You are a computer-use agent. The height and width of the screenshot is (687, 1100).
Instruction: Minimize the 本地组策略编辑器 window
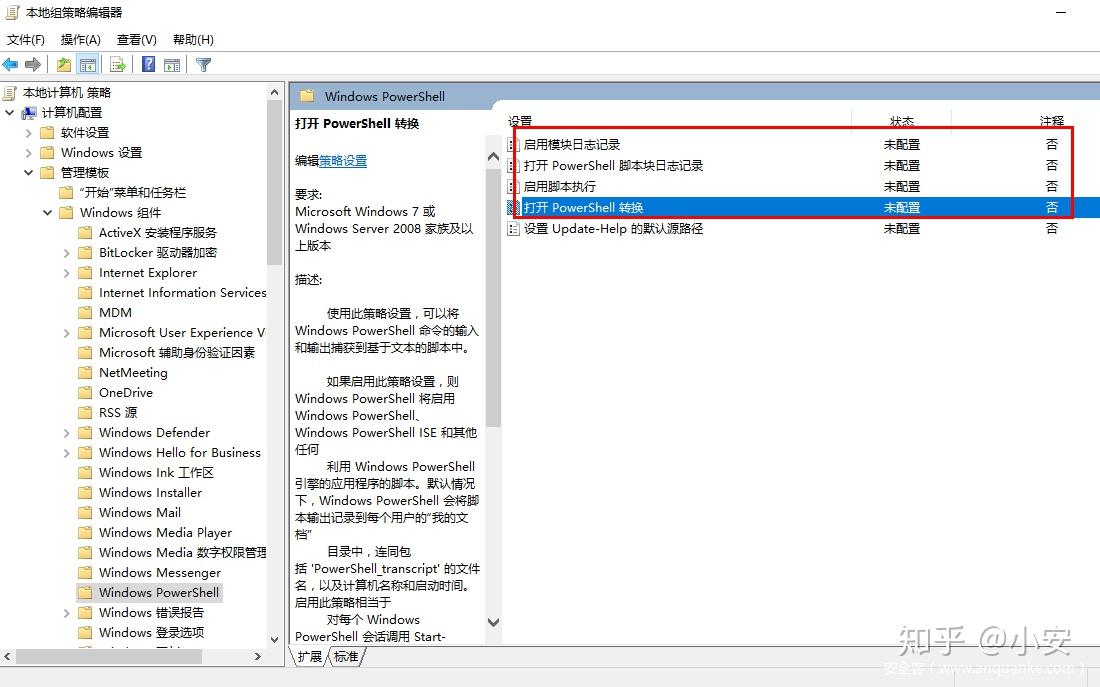point(1061,13)
